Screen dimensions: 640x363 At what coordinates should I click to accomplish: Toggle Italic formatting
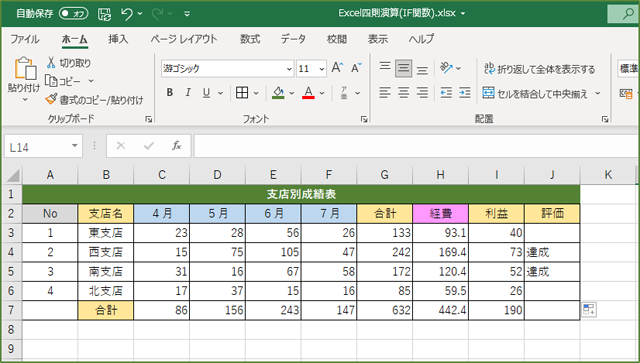tap(188, 93)
